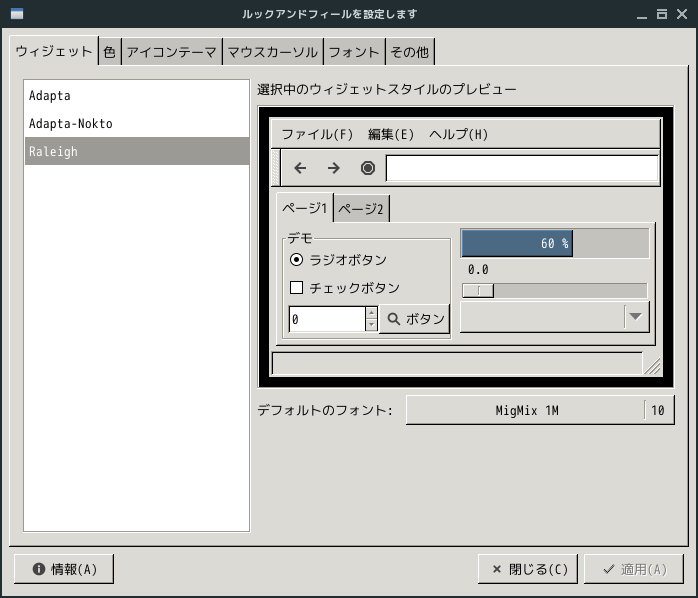Click the 情報(A) button
This screenshot has height=598, width=698.
pyautogui.click(x=64, y=569)
